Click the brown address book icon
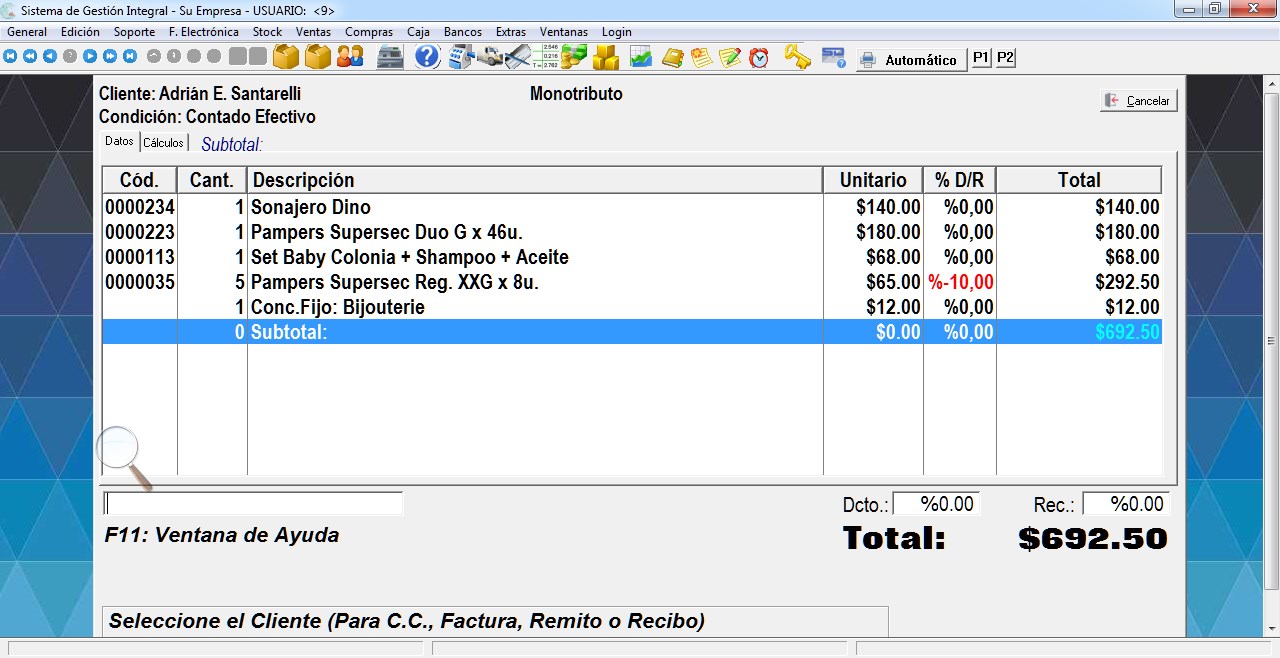This screenshot has height=658, width=1280. [x=672, y=58]
